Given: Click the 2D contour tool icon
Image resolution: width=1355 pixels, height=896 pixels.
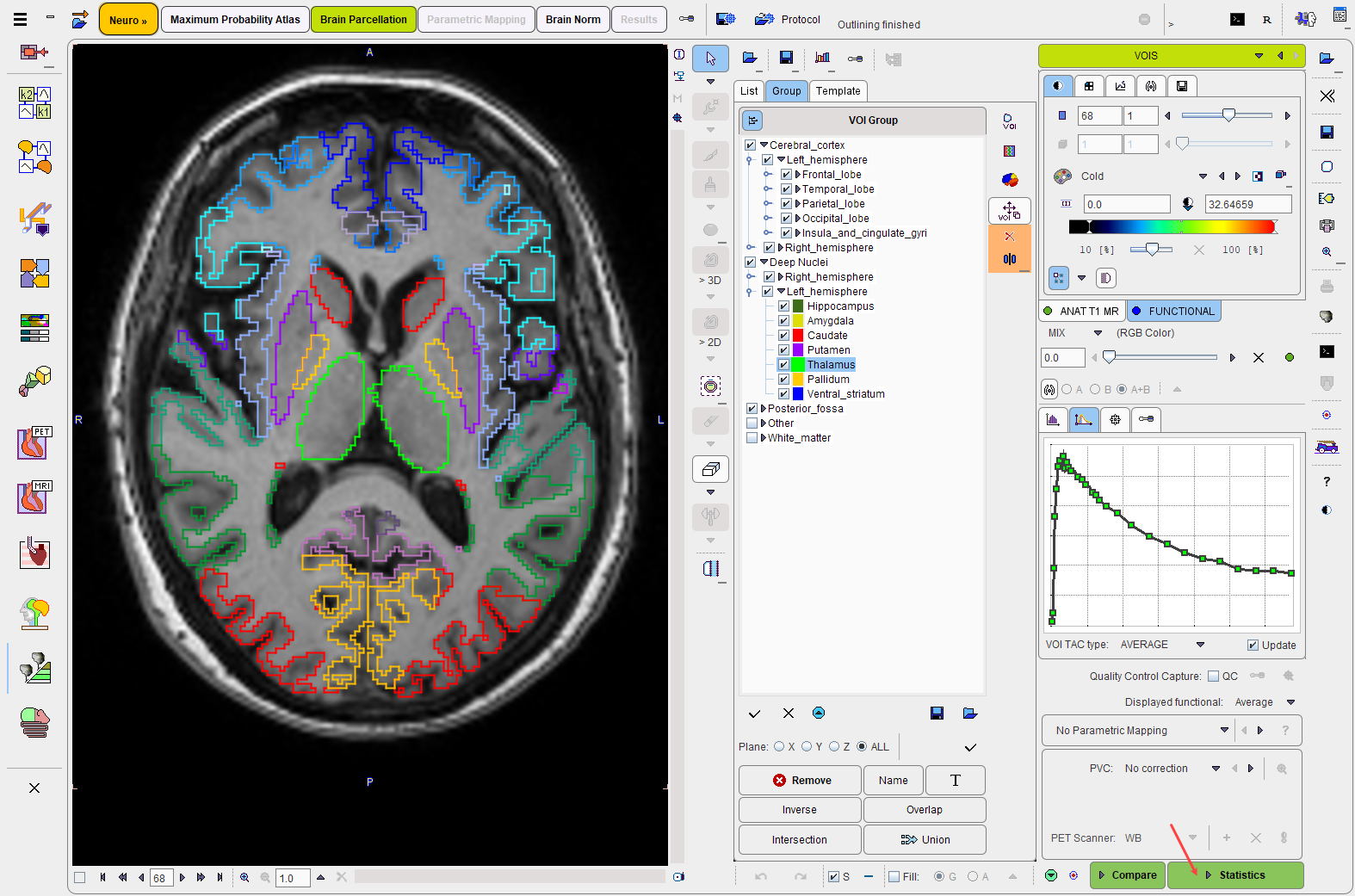Looking at the screenshot, I should click(x=710, y=322).
